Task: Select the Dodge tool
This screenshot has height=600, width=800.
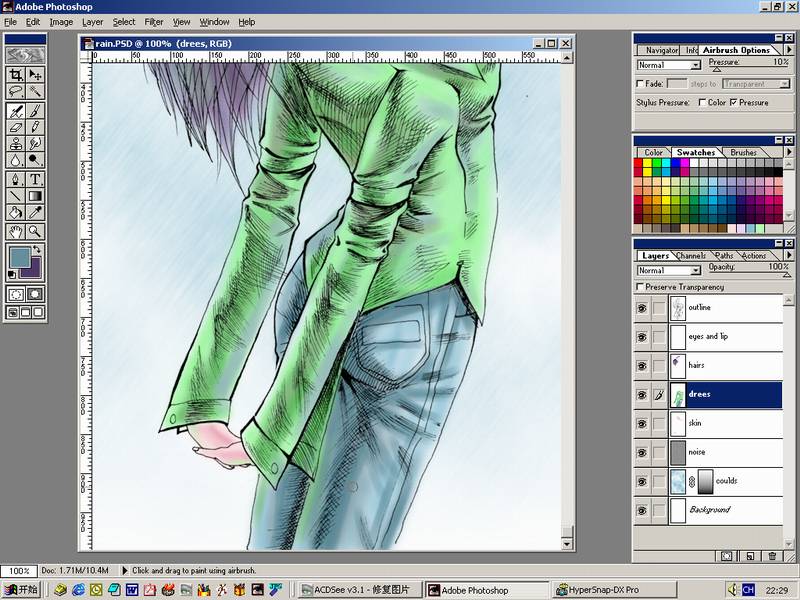Action: click(35, 160)
